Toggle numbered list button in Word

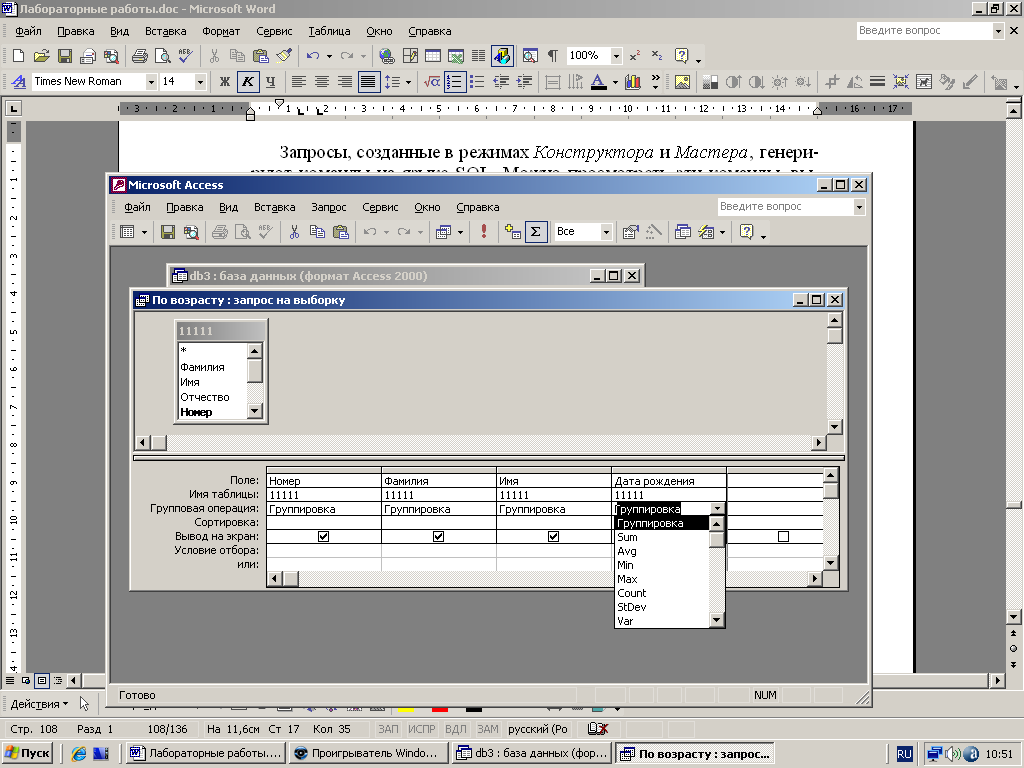point(454,82)
